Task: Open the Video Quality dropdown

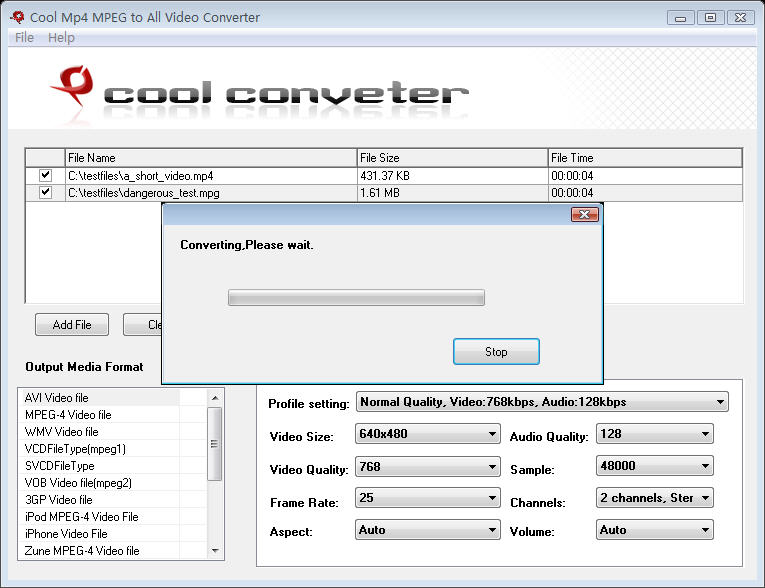Action: pos(427,467)
